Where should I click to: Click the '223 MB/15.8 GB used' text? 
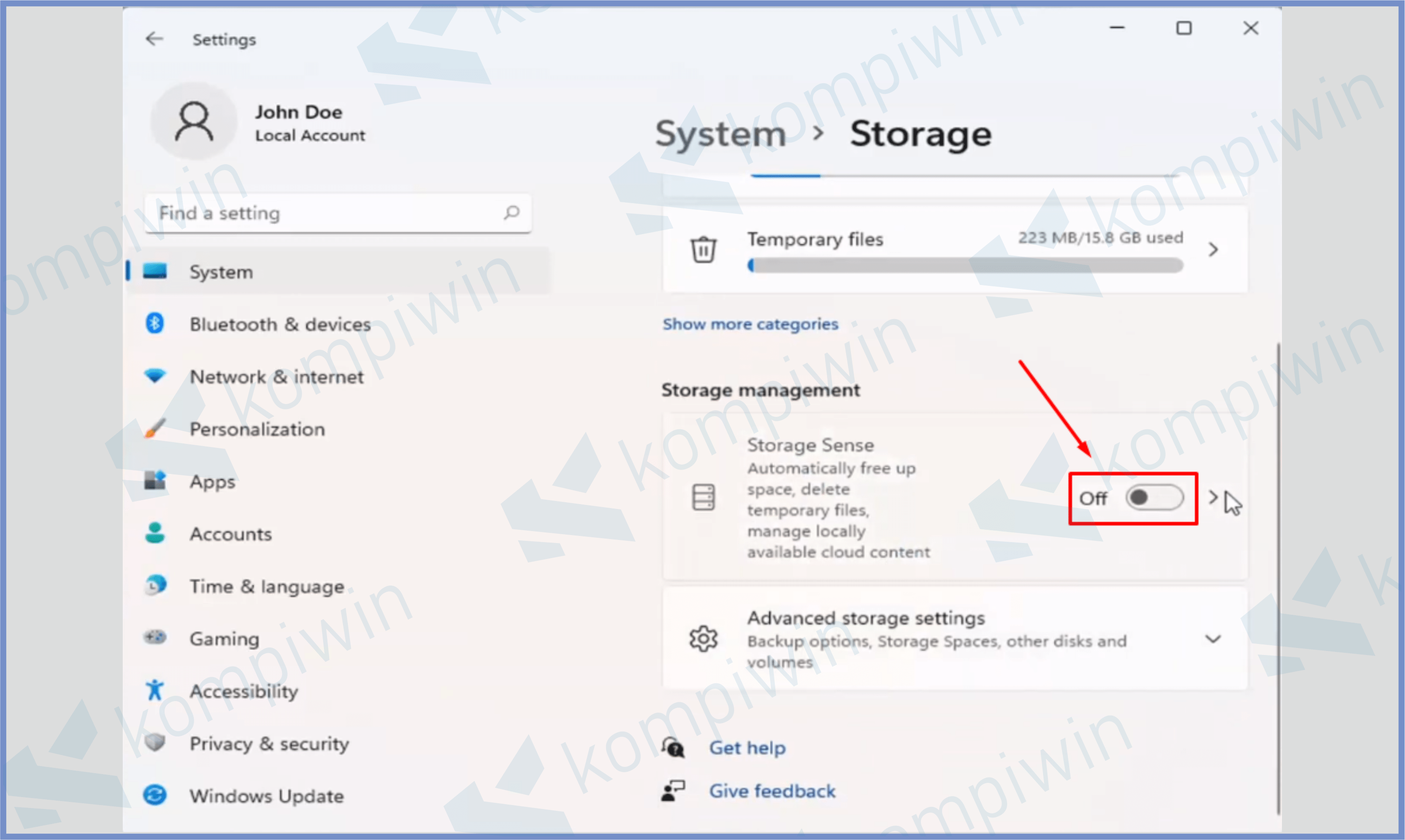coord(1100,237)
